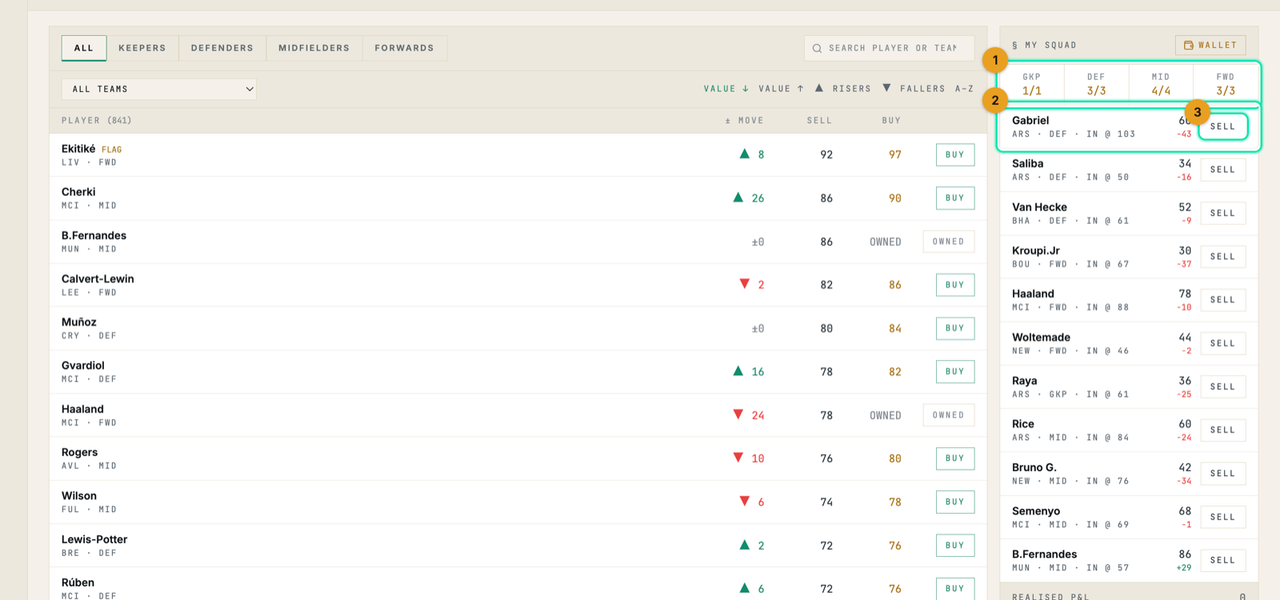Sort by Risers with the up triangle
1280x600 pixels.
[x=842, y=88]
